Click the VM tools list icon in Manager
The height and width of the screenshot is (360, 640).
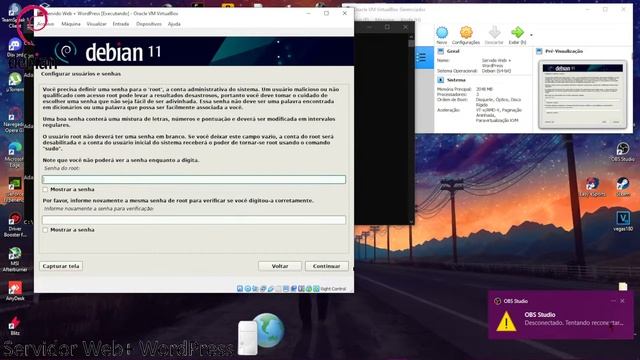pos(422,58)
